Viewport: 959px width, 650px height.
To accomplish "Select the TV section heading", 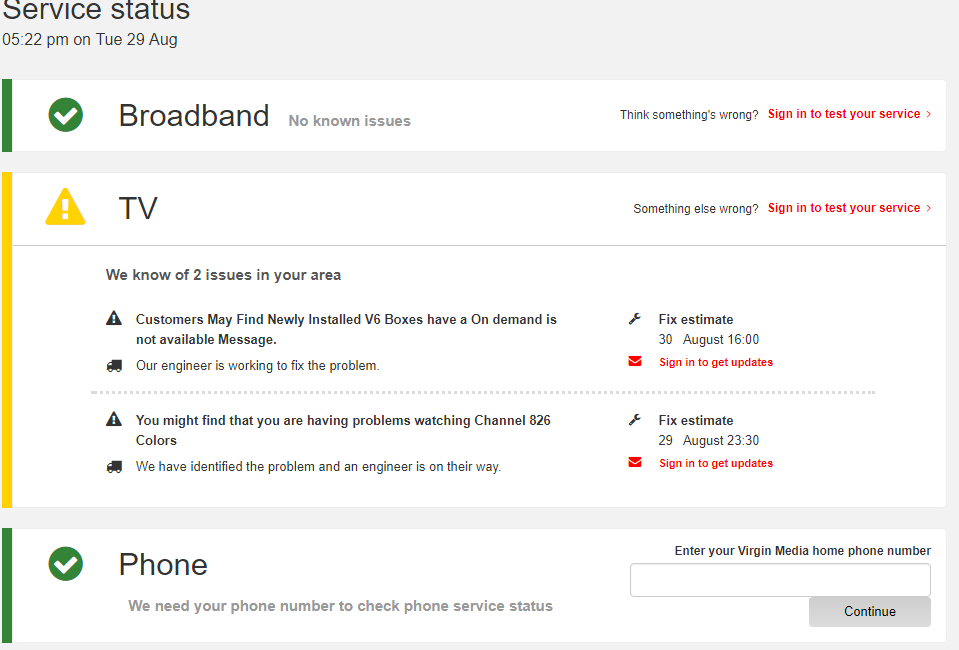I will tap(138, 208).
